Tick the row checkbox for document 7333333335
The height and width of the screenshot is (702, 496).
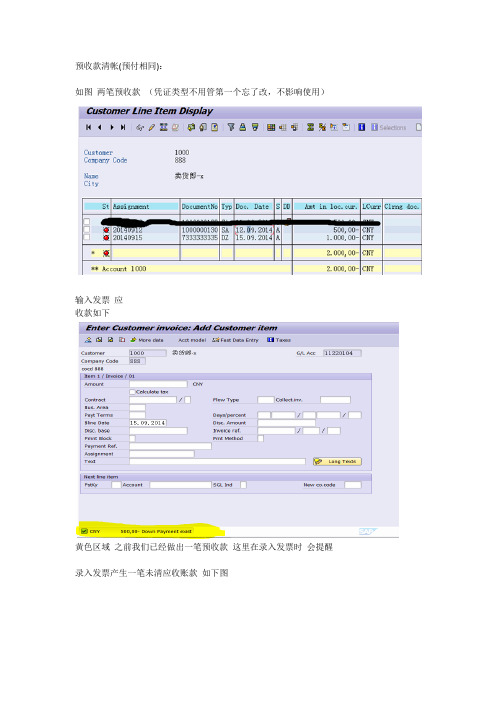coord(87,237)
